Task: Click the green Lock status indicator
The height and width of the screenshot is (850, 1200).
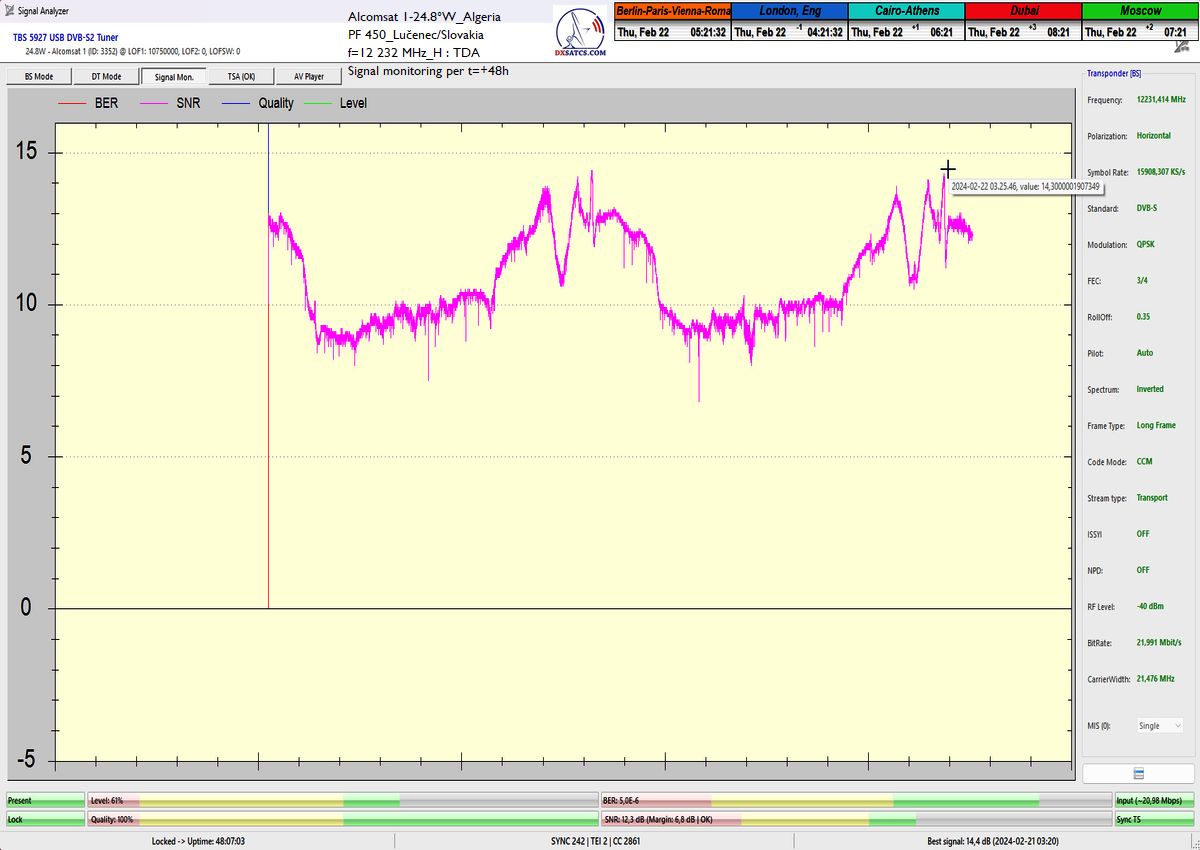Action: point(45,819)
